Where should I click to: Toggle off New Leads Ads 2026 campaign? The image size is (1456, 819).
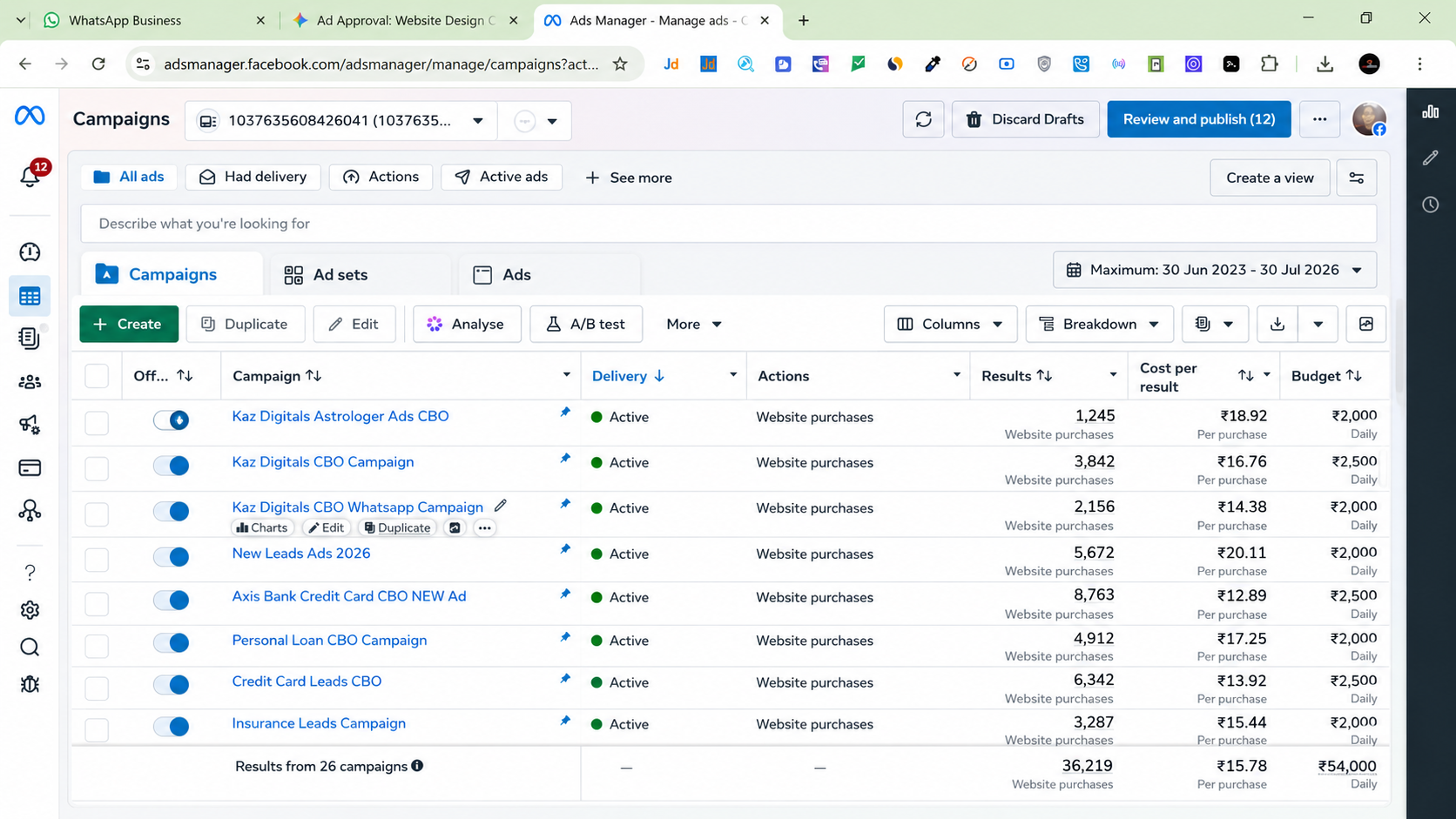pos(172,557)
